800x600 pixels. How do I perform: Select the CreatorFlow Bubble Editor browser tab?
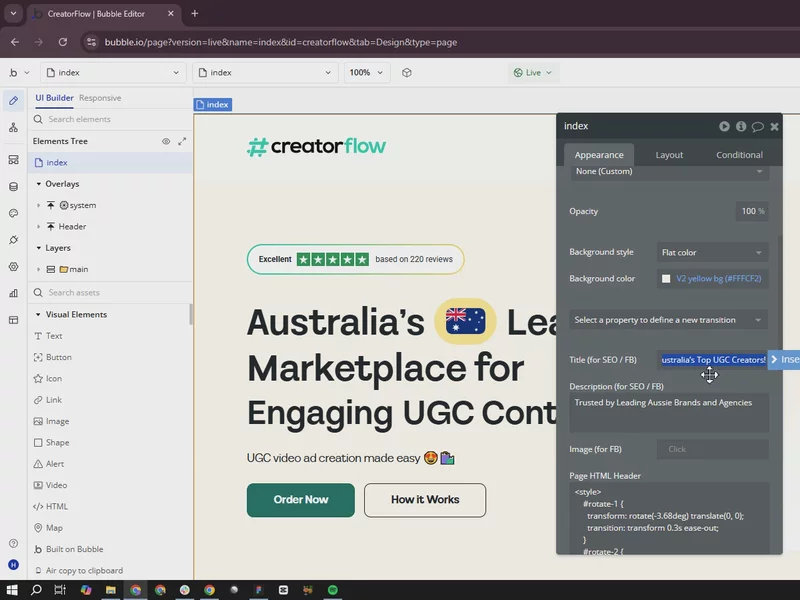pyautogui.click(x=103, y=14)
